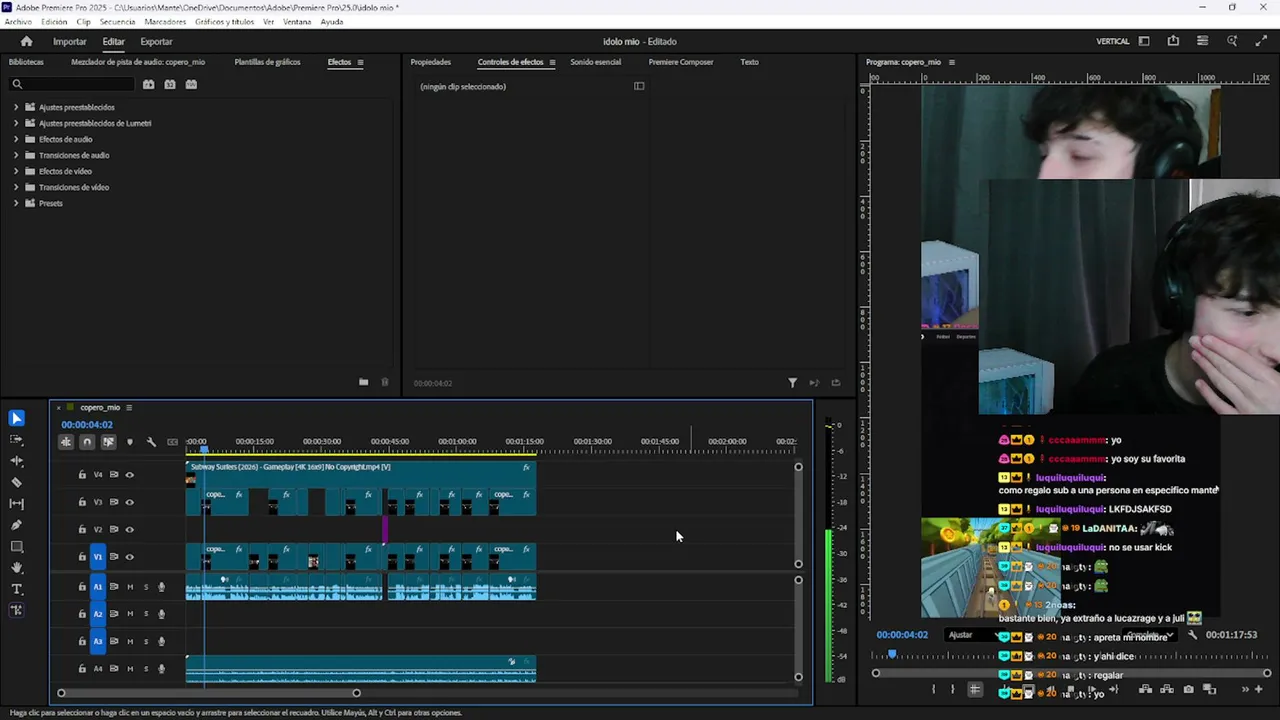1280x720 pixels.
Task: Select the Selection arrow tool
Action: (17, 418)
